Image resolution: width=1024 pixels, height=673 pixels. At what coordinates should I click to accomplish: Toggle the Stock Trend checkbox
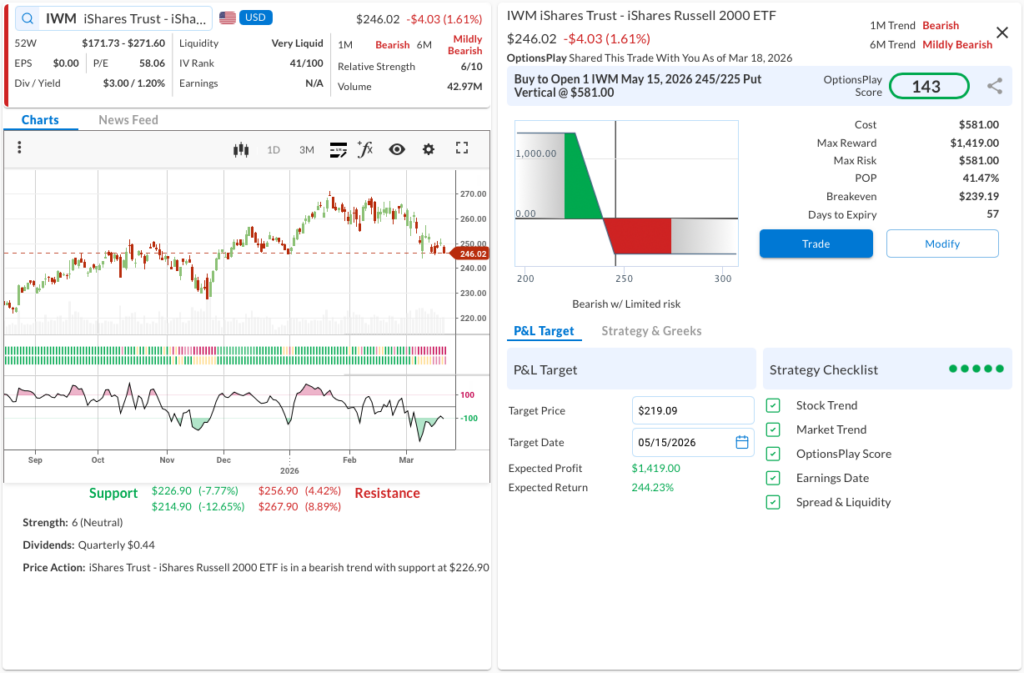point(773,405)
